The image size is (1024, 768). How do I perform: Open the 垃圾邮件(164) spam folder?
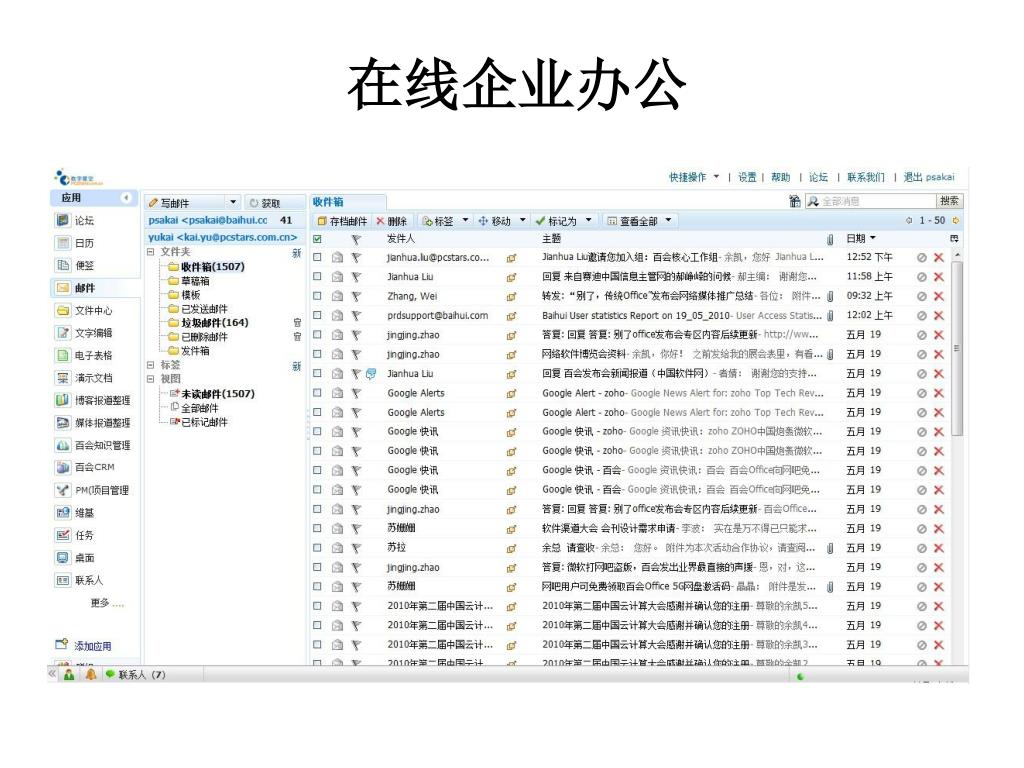(x=214, y=323)
